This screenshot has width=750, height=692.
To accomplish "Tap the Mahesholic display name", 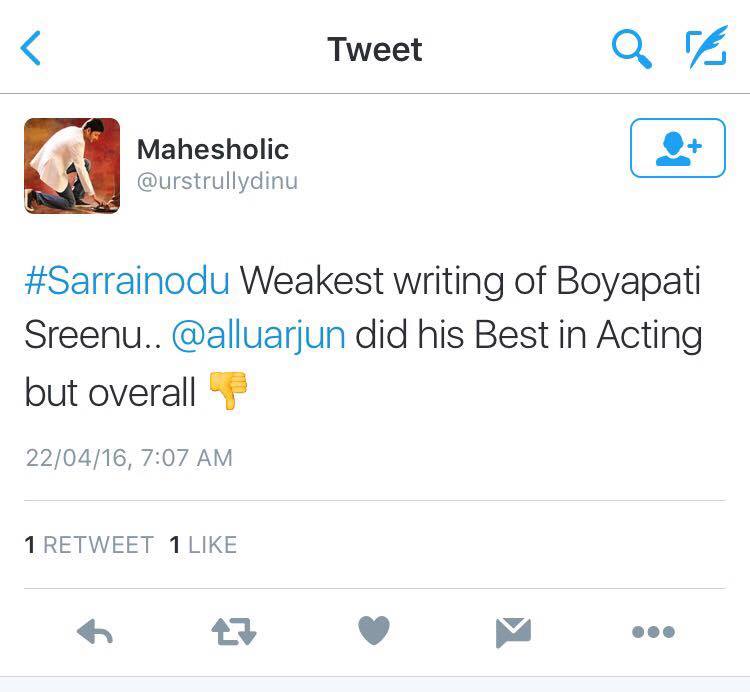I will (x=212, y=150).
